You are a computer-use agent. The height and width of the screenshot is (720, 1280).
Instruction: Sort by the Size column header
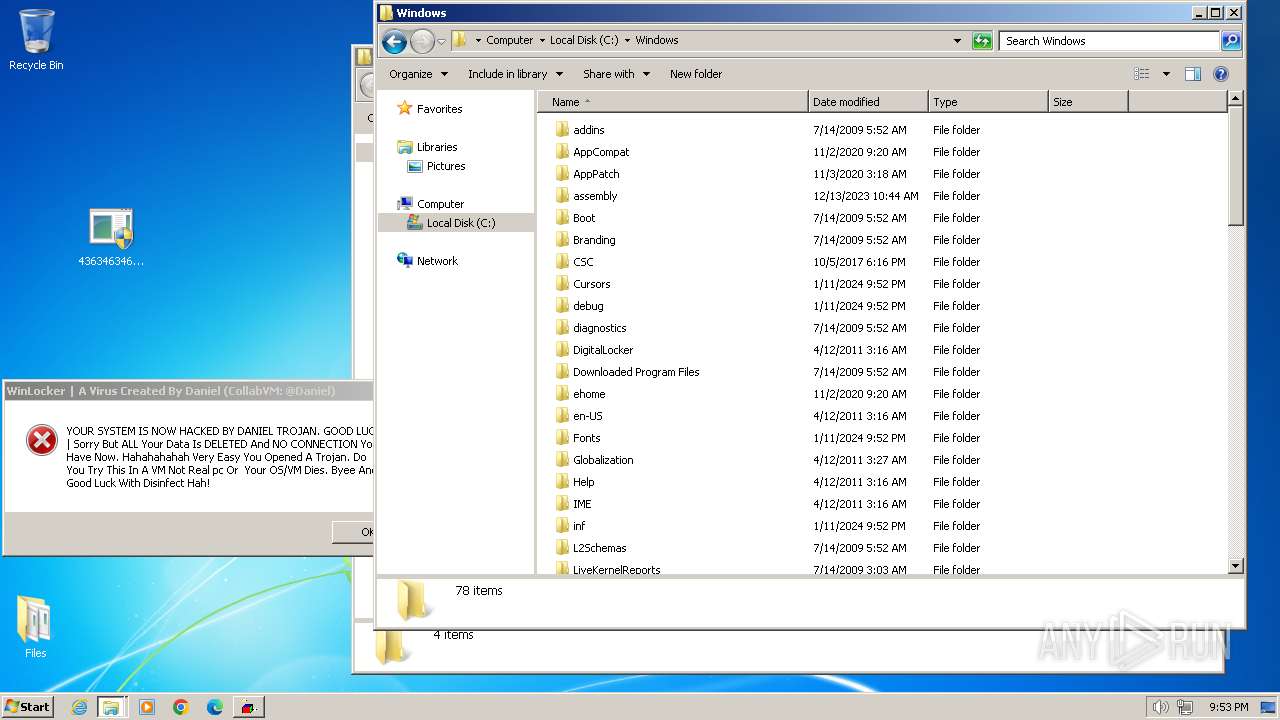[1088, 102]
